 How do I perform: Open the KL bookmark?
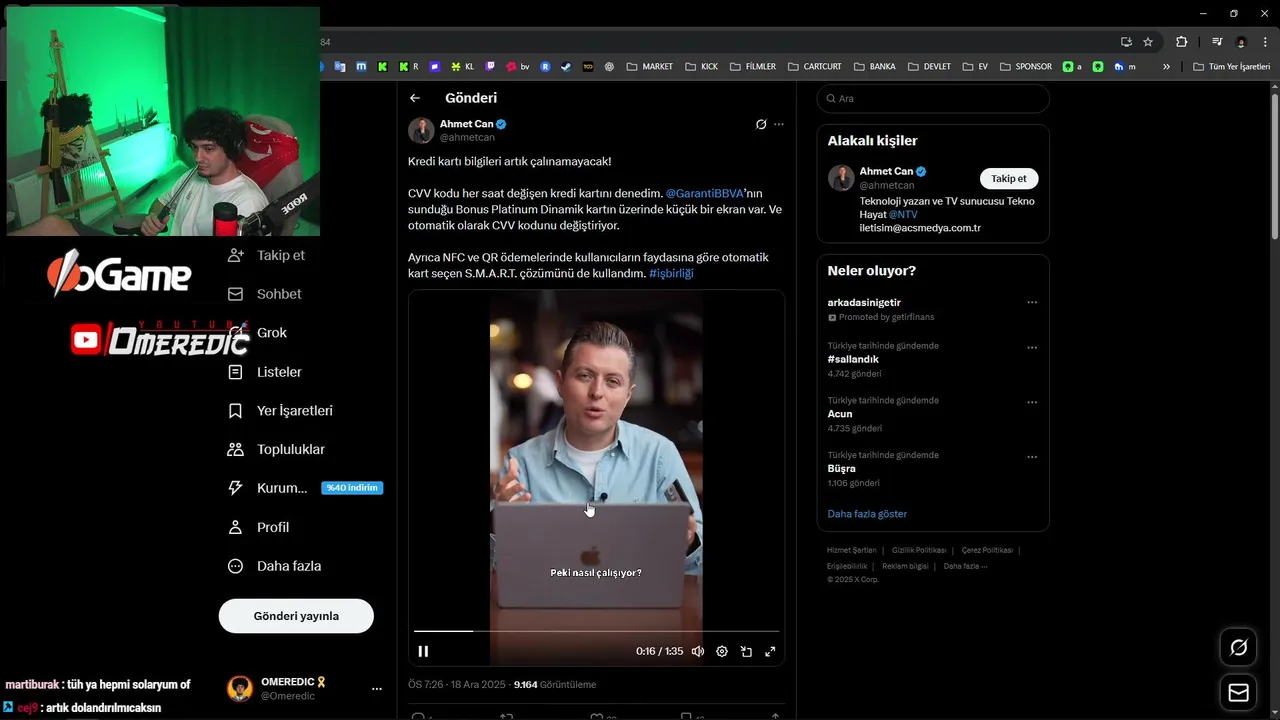[x=463, y=67]
